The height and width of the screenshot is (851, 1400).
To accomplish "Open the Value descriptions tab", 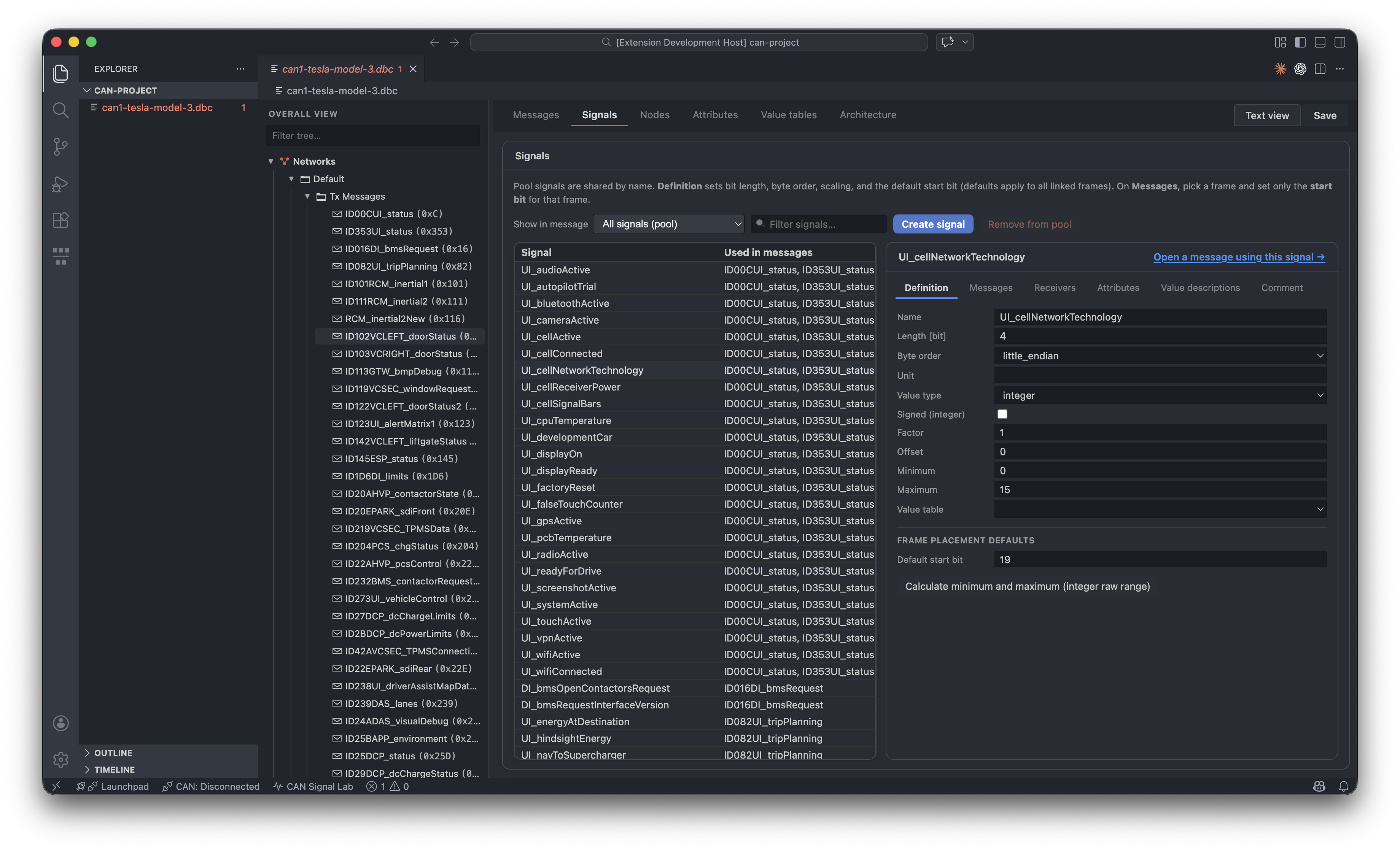I will pyautogui.click(x=1200, y=287).
